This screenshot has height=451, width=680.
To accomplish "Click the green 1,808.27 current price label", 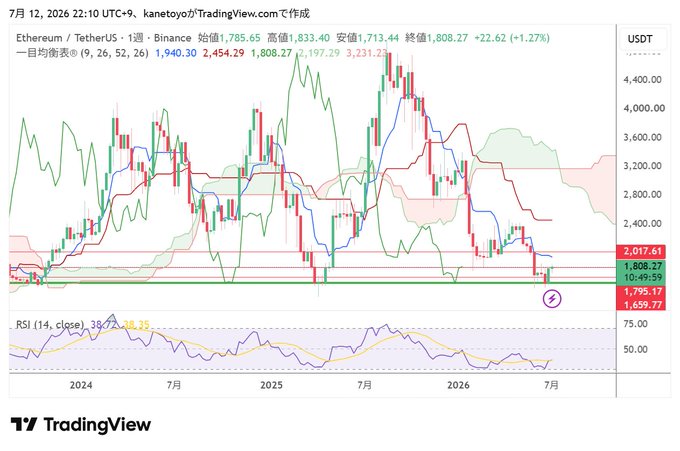I will [641, 266].
